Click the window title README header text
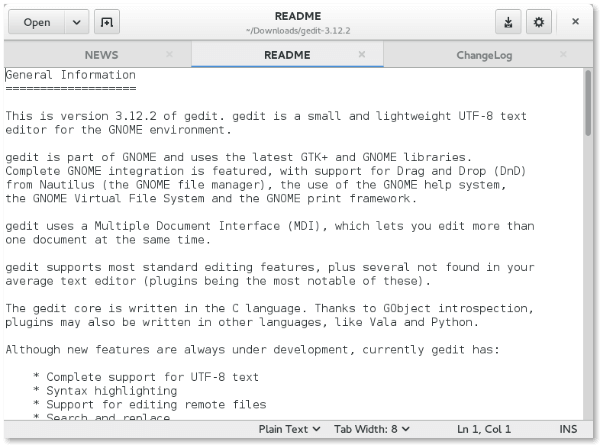The width and height of the screenshot is (600, 445). click(x=298, y=16)
